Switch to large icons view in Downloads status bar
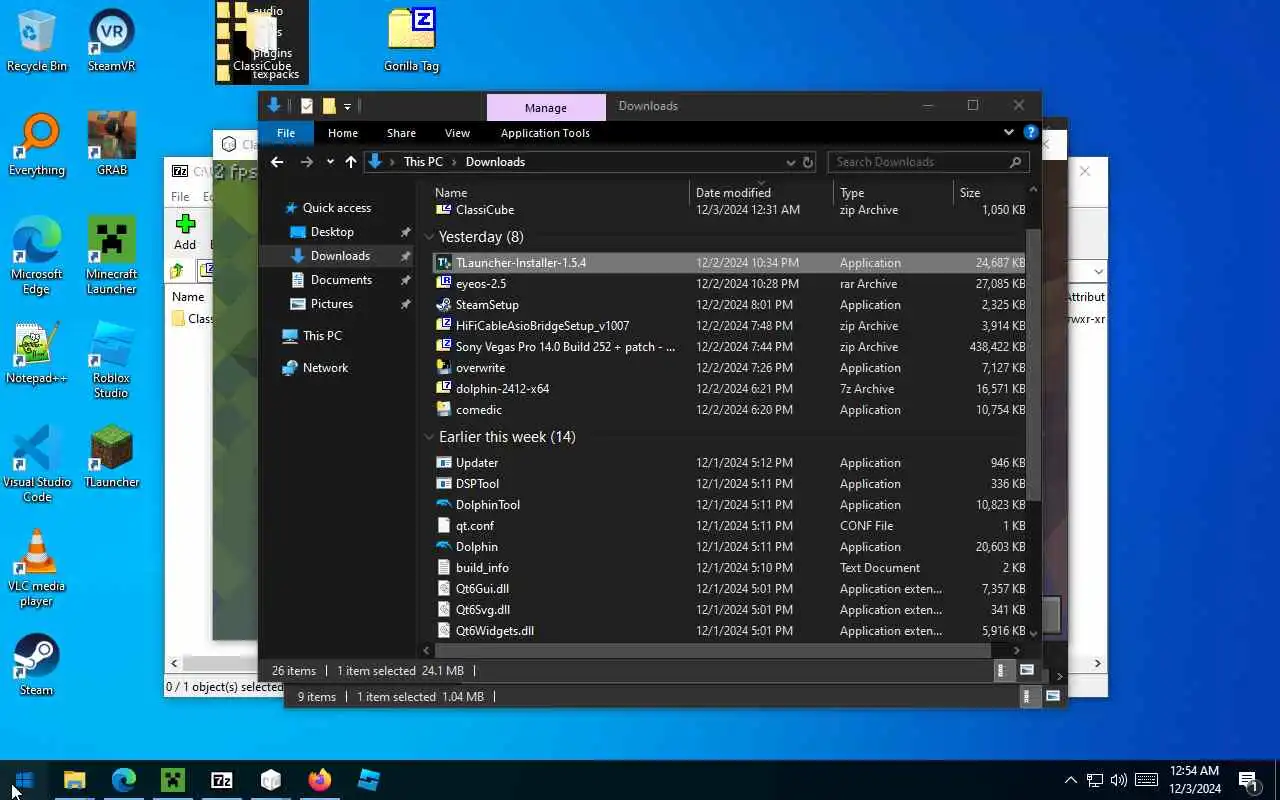This screenshot has width=1280, height=800. (x=1027, y=671)
